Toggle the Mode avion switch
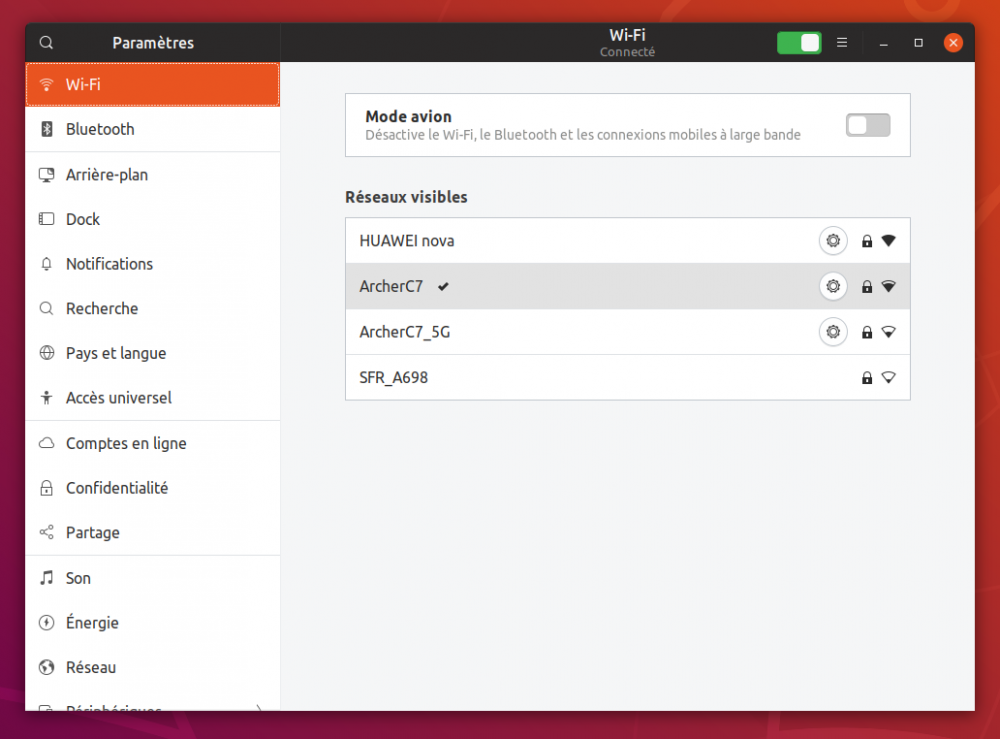1000x739 pixels. click(867, 125)
